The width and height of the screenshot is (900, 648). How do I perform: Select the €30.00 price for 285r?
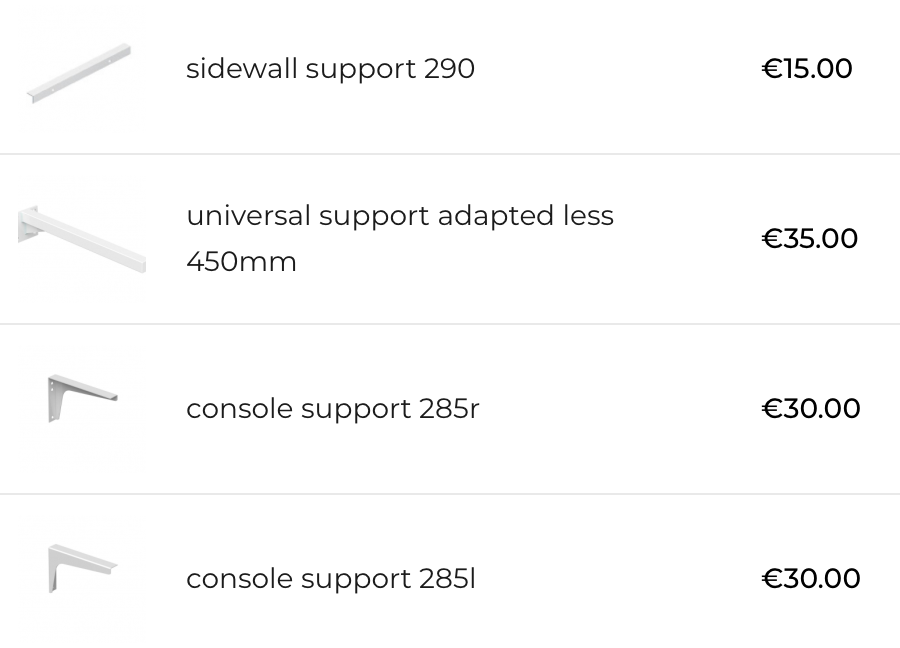[x=811, y=409]
